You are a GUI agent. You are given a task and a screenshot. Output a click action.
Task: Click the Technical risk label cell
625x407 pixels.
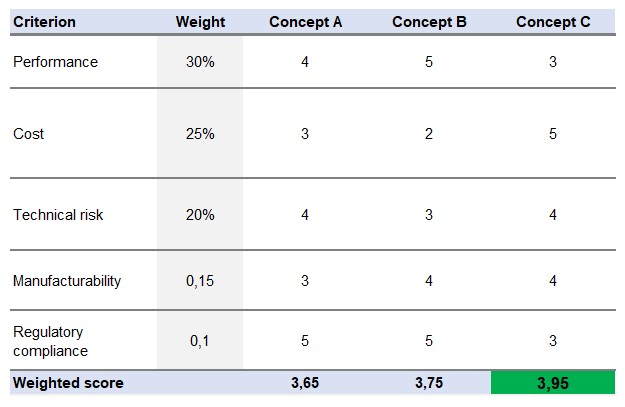pyautogui.click(x=83, y=214)
